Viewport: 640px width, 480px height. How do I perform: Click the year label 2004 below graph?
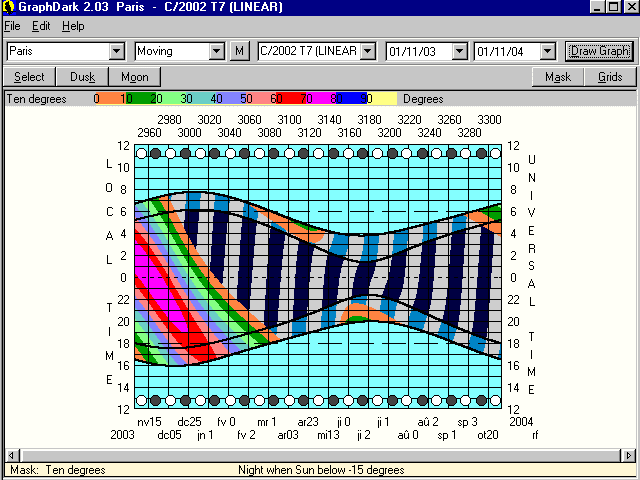pos(521,422)
